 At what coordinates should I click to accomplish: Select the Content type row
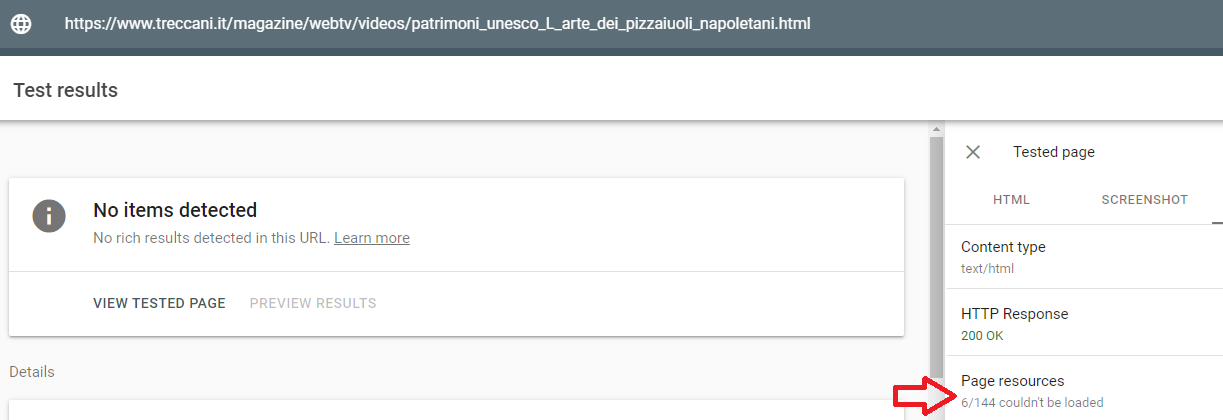point(1084,256)
